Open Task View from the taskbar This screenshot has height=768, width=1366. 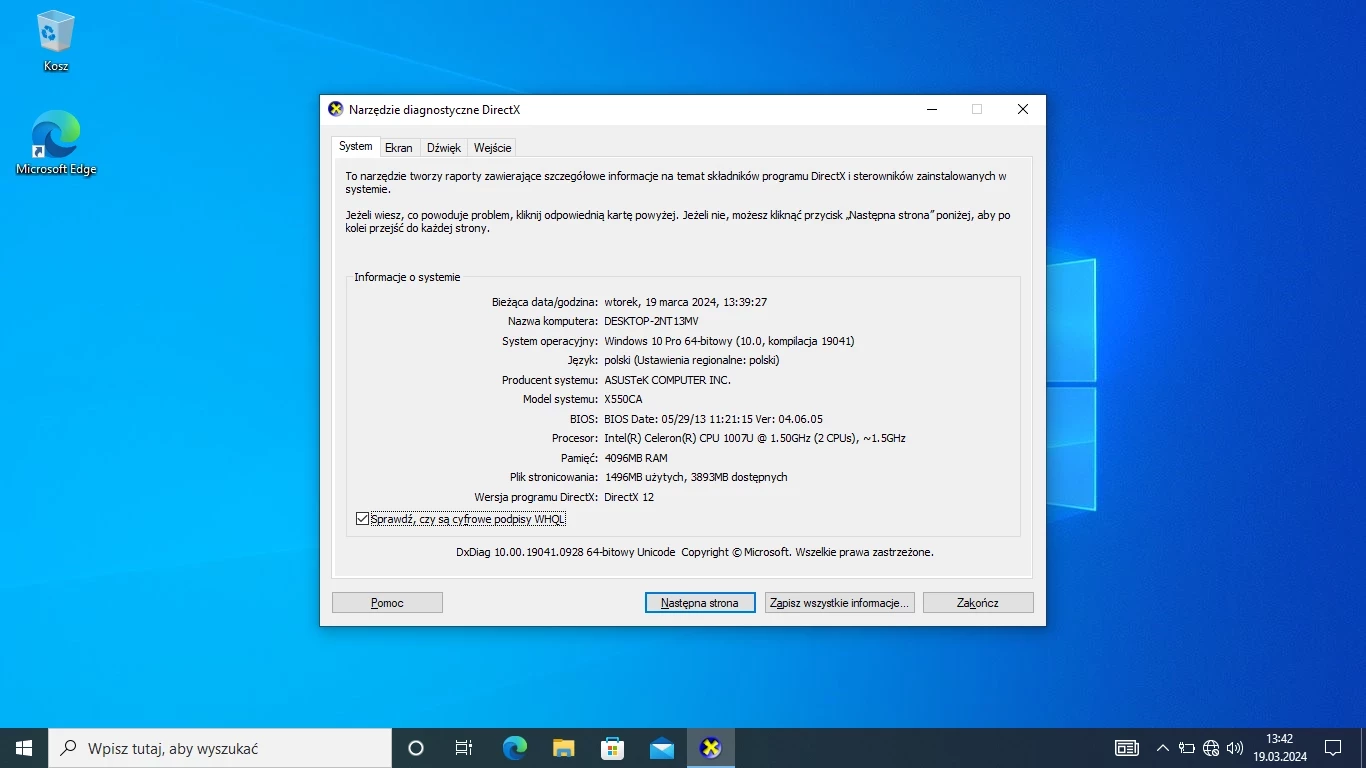tap(464, 747)
